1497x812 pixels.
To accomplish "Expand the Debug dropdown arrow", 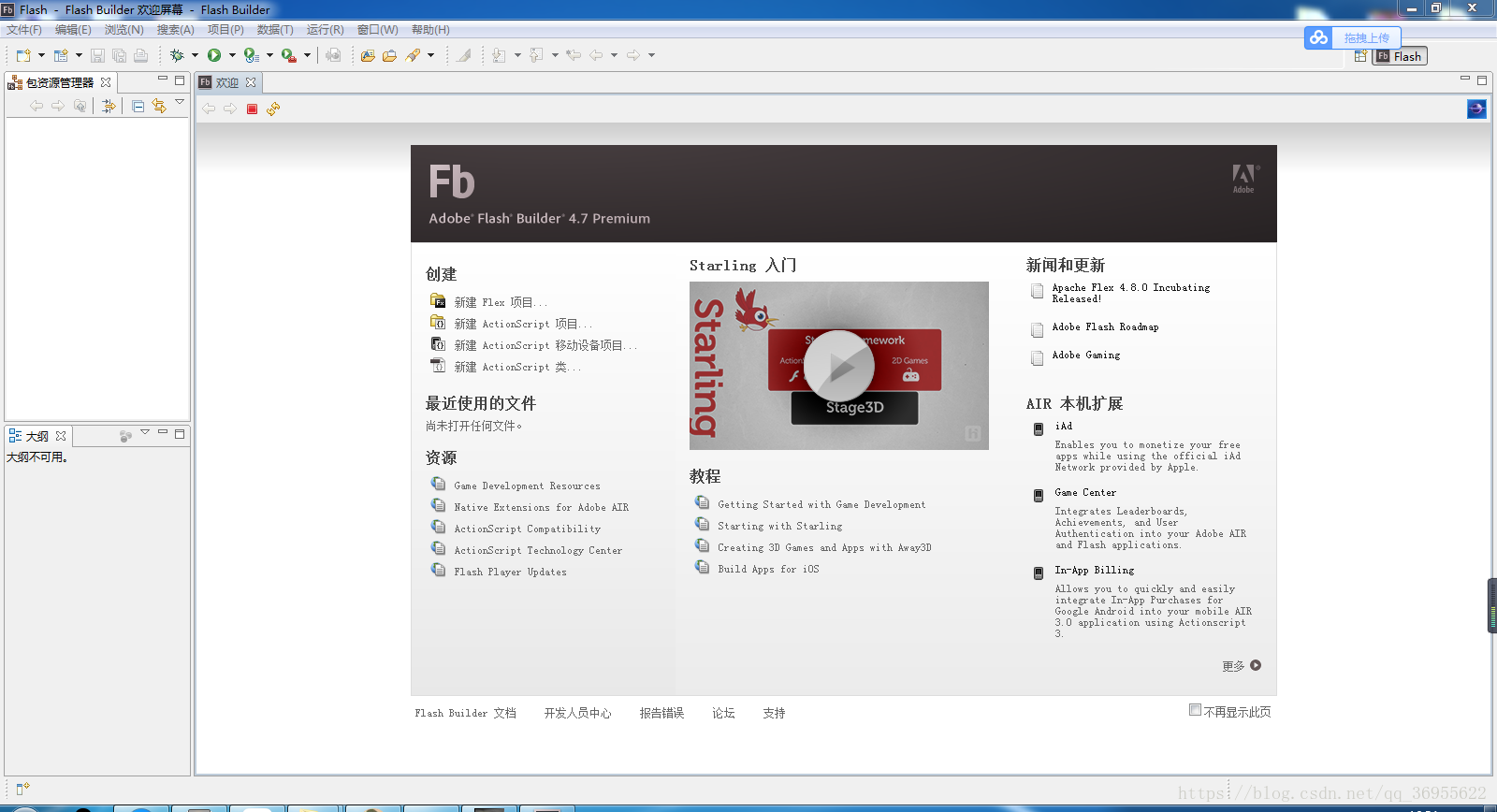I will point(195,55).
